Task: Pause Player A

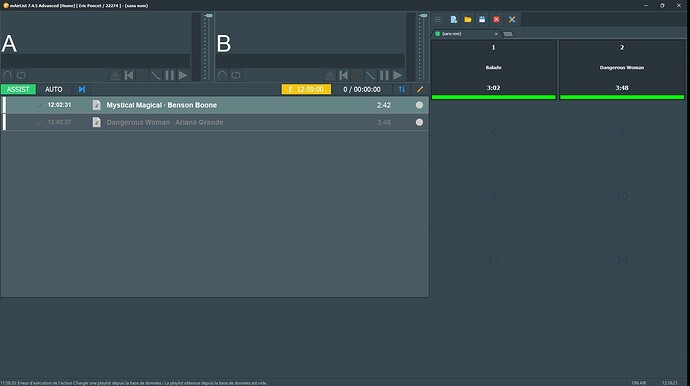Action: coord(170,75)
